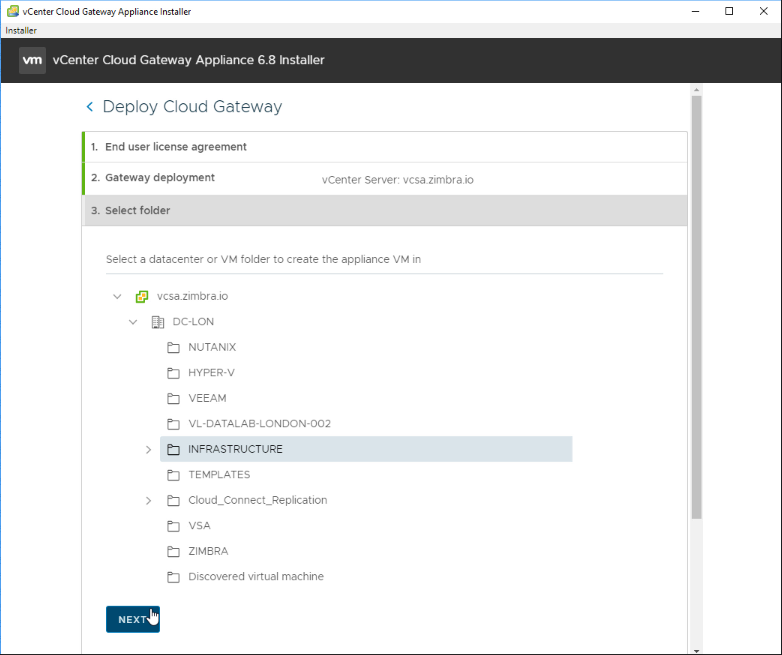Viewport: 782px width, 655px height.
Task: Choose the Cloud_Connect_Replication folder label
Action: [258, 500]
